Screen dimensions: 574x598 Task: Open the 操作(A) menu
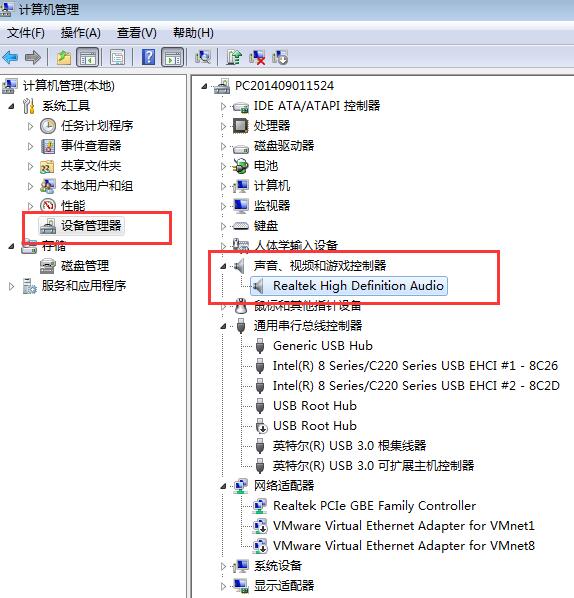pyautogui.click(x=80, y=33)
